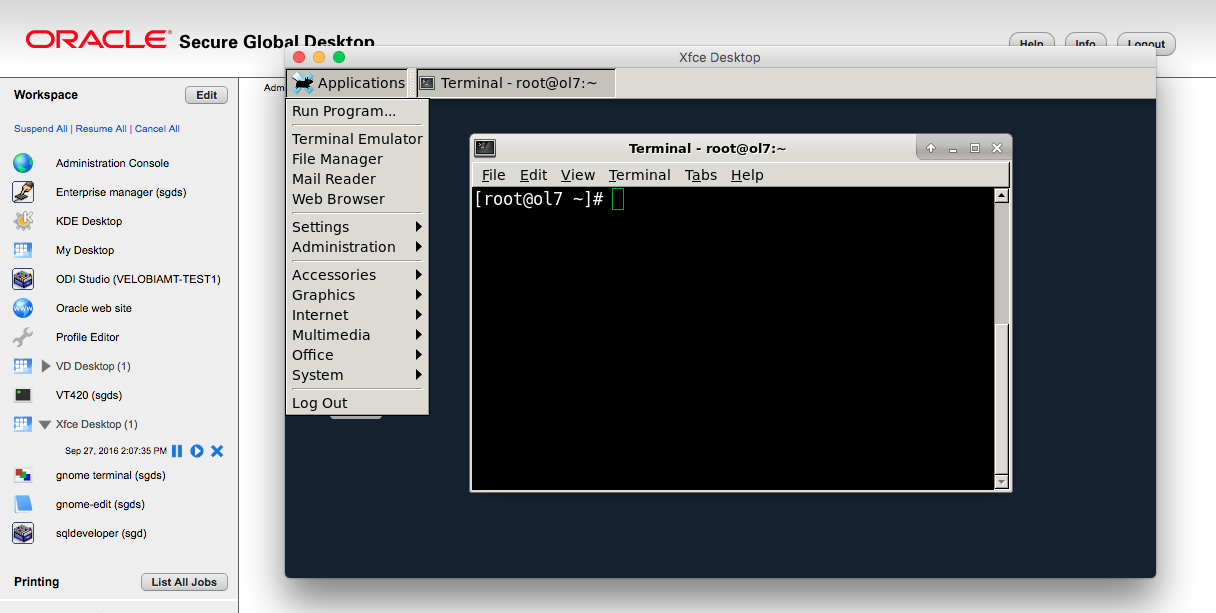Click the Workspace Edit button
The height and width of the screenshot is (613, 1216).
click(206, 95)
